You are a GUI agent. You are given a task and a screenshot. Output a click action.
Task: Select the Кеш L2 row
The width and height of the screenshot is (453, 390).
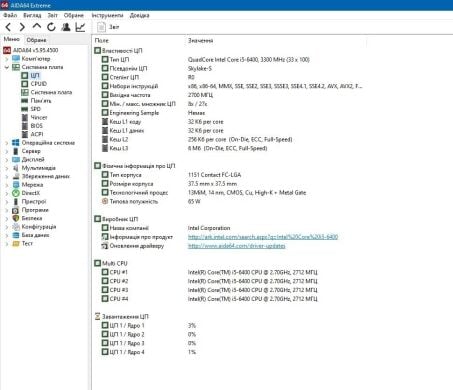click(230, 139)
